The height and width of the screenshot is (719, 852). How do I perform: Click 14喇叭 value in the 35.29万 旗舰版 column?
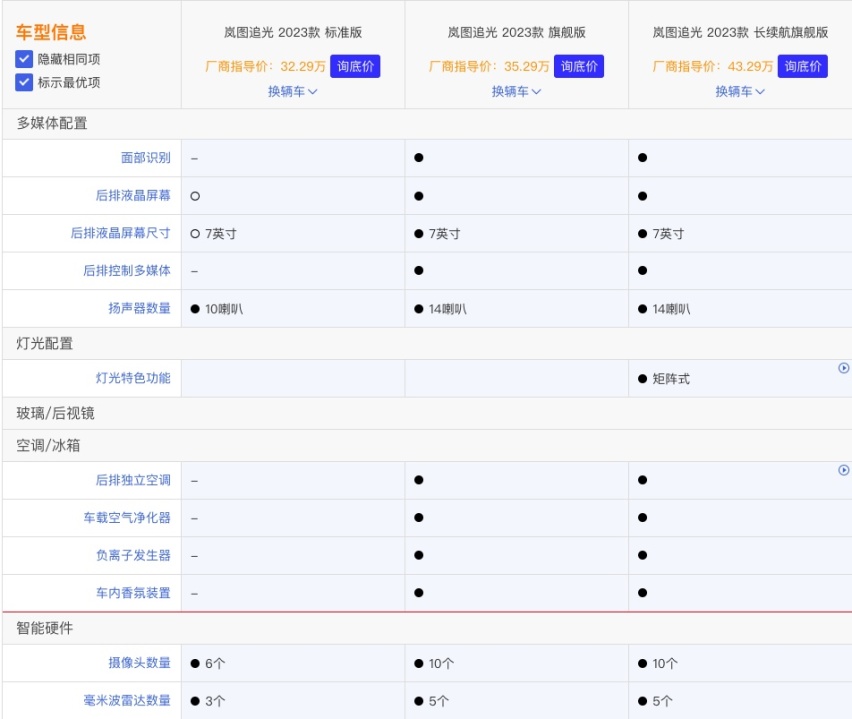point(448,309)
